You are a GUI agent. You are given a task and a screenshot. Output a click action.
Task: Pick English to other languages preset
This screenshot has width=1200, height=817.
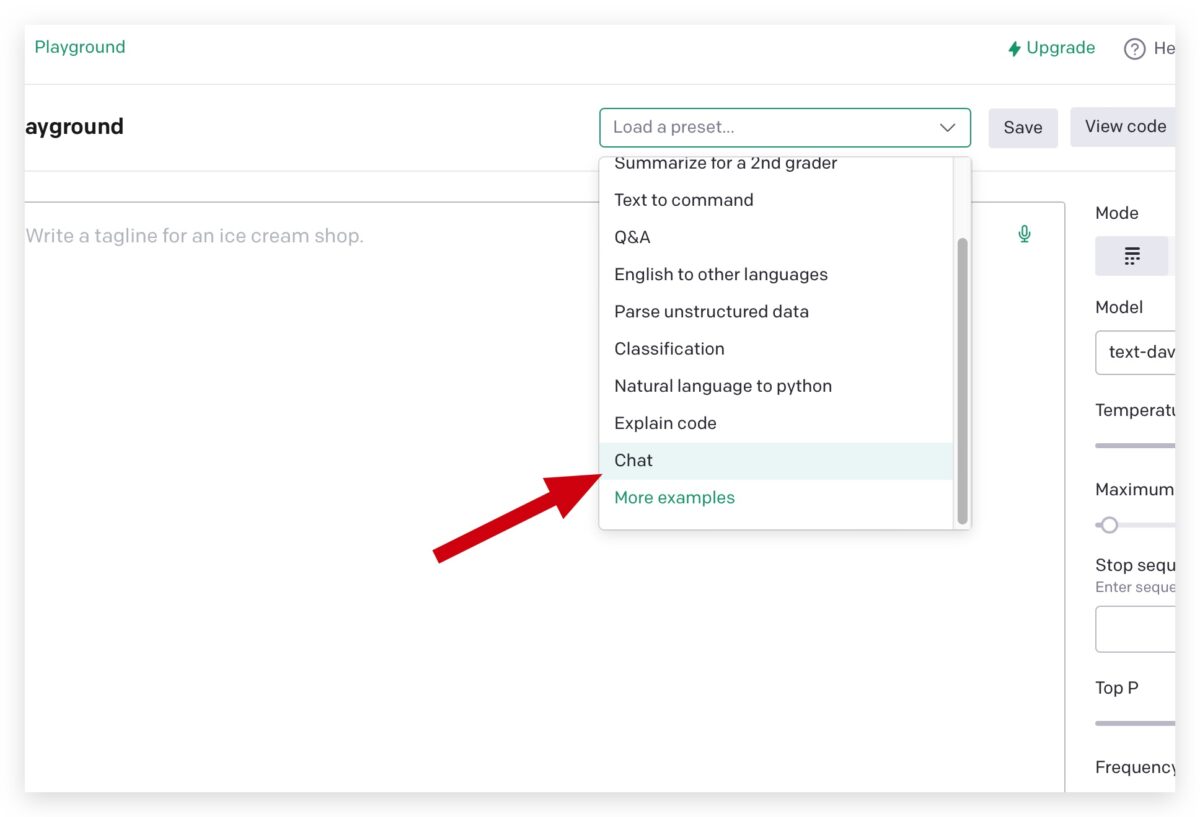pos(776,274)
